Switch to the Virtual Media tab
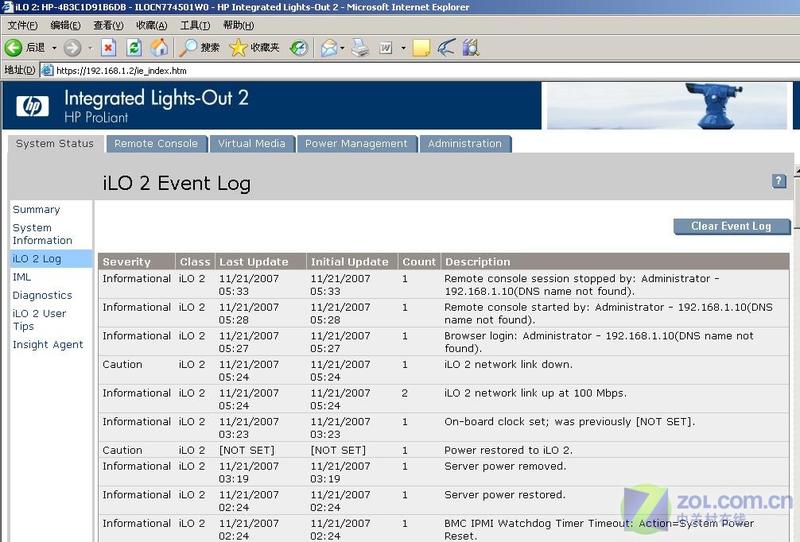800x542 pixels. [x=252, y=144]
